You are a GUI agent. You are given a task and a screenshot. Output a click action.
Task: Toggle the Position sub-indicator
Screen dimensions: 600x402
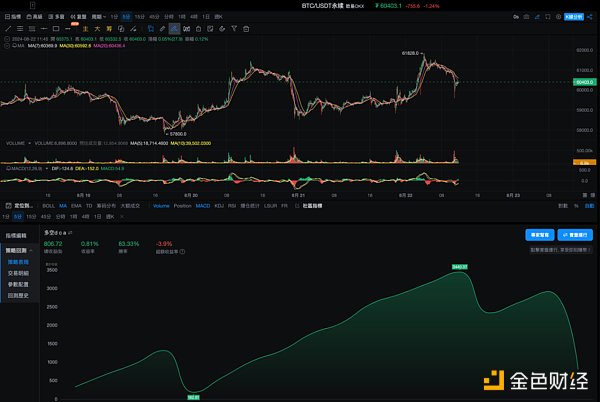click(182, 206)
